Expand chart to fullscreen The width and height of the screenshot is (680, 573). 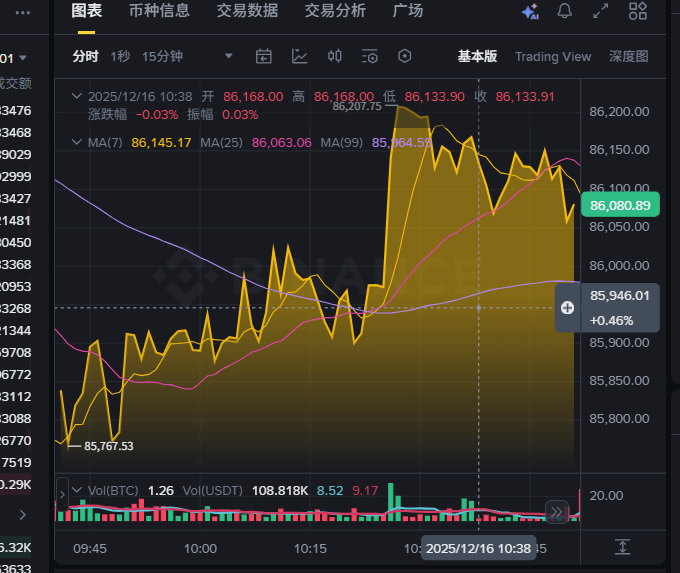(x=601, y=11)
